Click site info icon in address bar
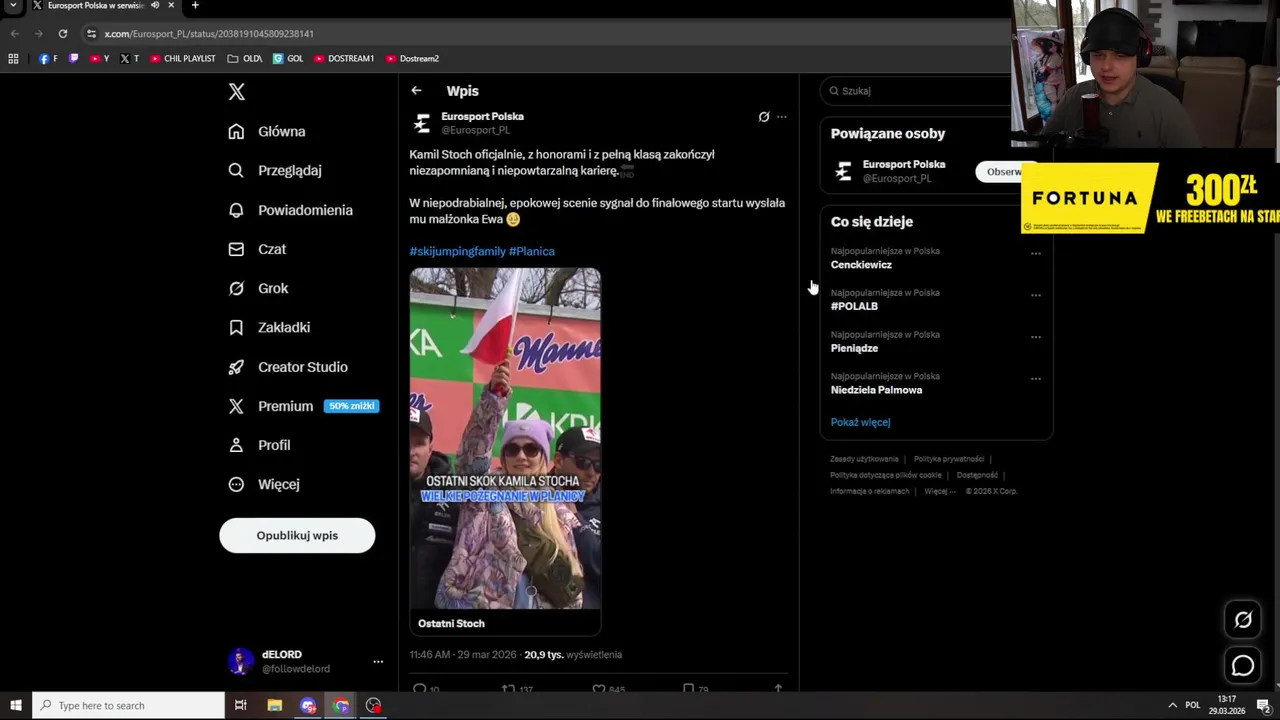The width and height of the screenshot is (1280, 720). tap(91, 34)
